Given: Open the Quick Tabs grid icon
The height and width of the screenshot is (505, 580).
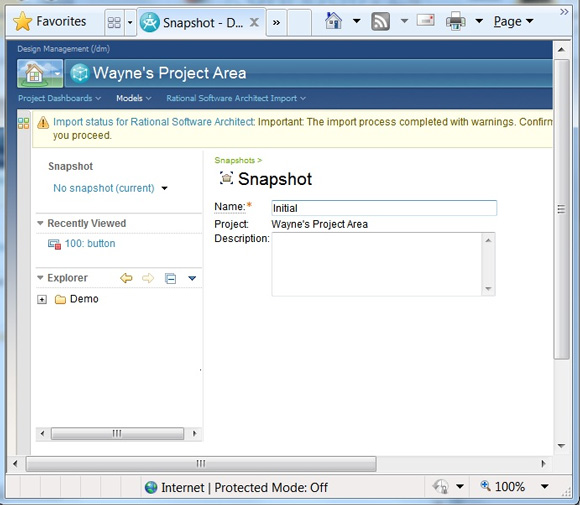Looking at the screenshot, I should (x=114, y=23).
